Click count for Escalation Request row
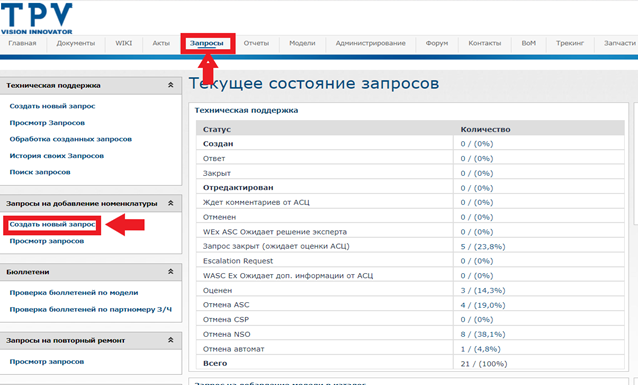This screenshot has width=638, height=385. 477,261
